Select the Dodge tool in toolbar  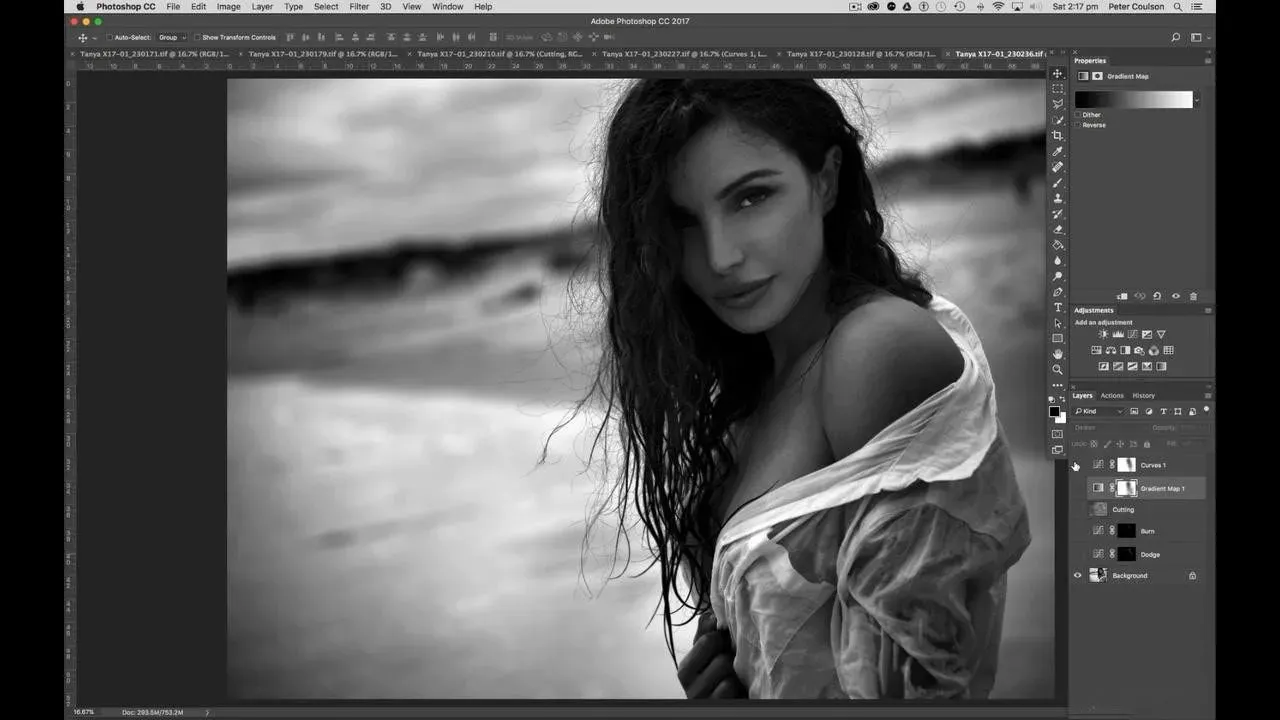pyautogui.click(x=1058, y=277)
